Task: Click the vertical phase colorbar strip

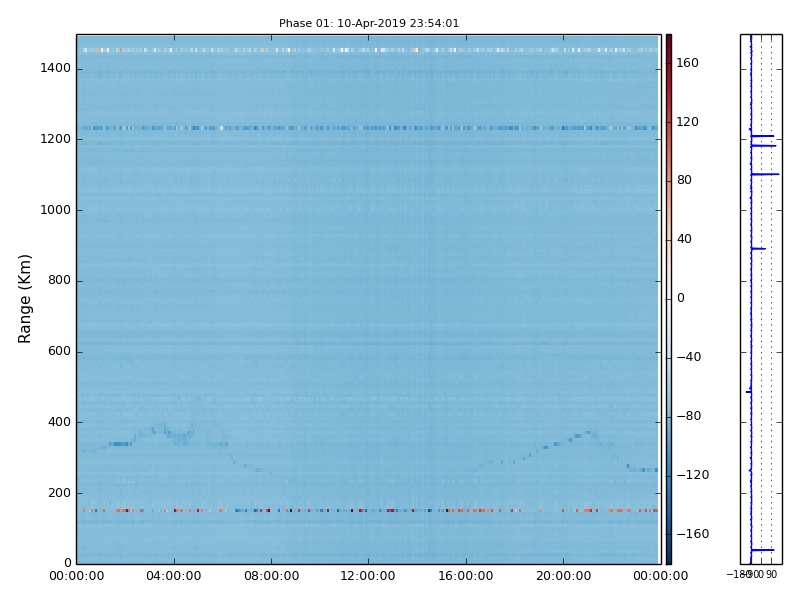Action: 668,299
